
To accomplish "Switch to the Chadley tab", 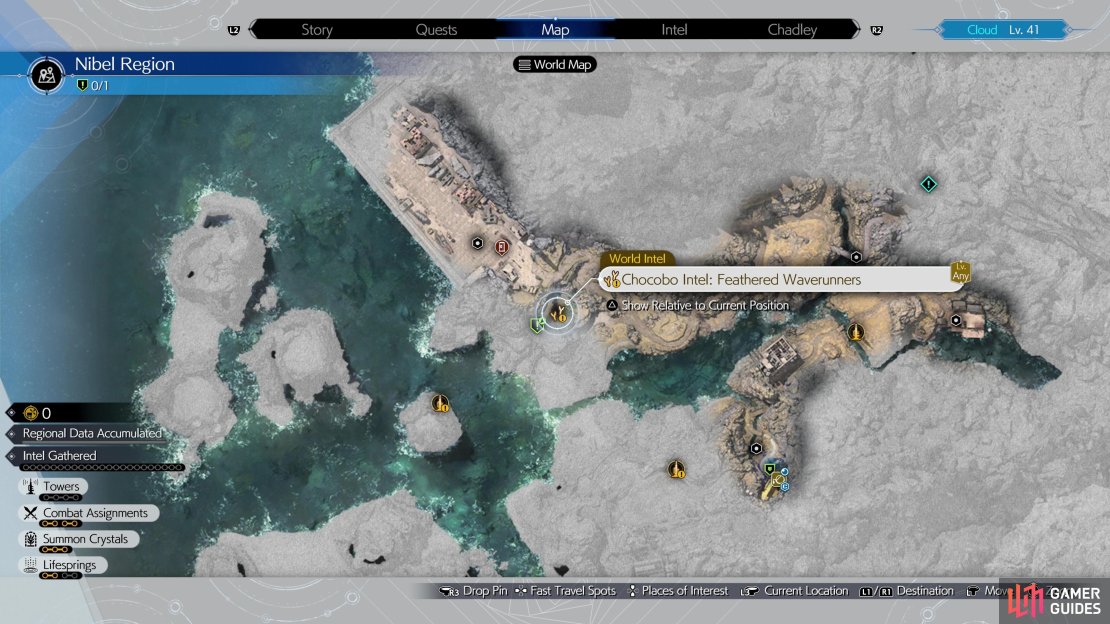I will tap(792, 30).
